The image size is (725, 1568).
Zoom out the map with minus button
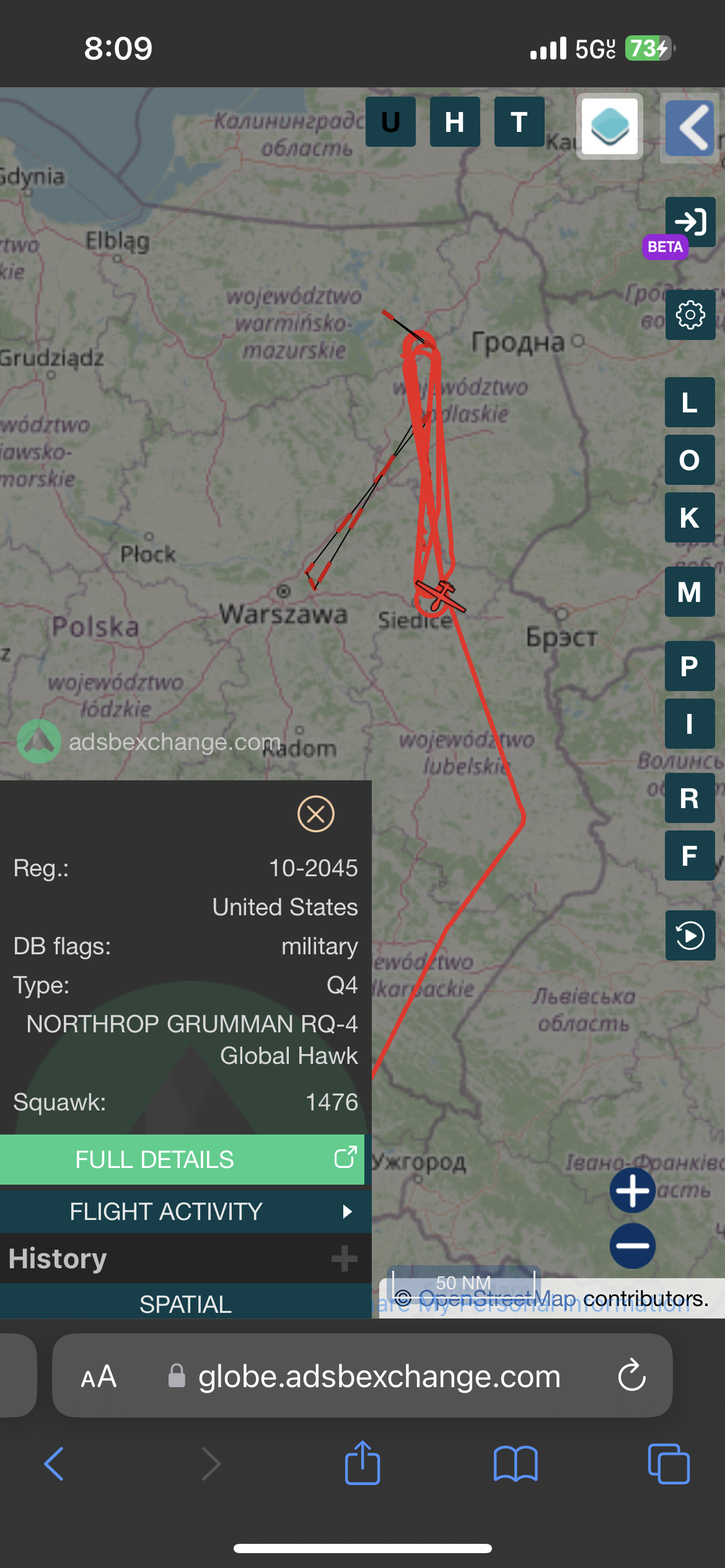[x=633, y=1245]
